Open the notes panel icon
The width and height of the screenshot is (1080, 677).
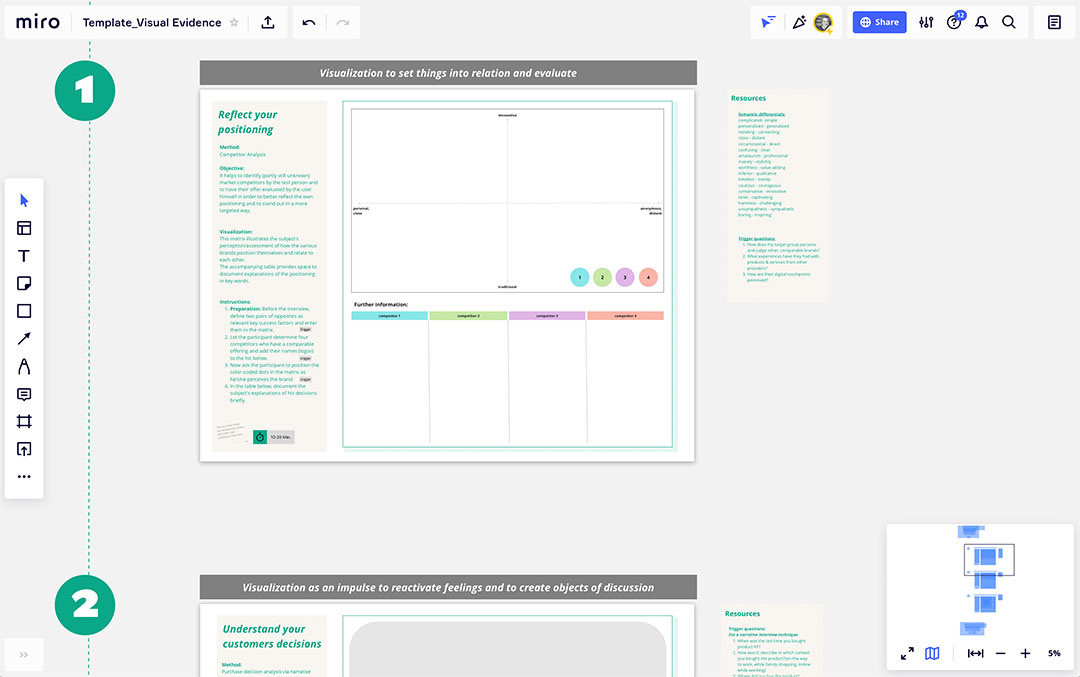click(x=1055, y=22)
